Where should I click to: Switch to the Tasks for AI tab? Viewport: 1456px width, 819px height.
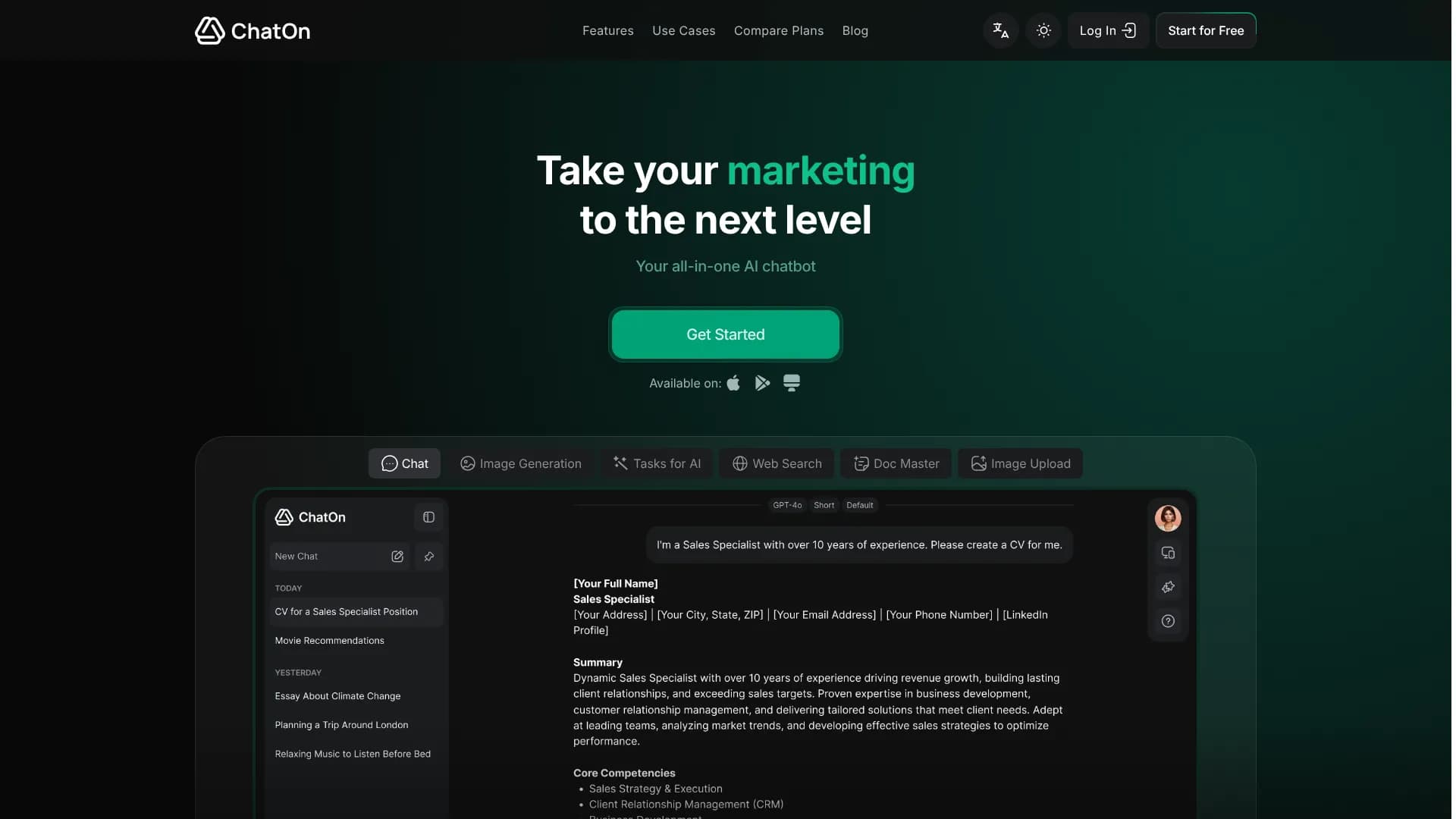(657, 463)
